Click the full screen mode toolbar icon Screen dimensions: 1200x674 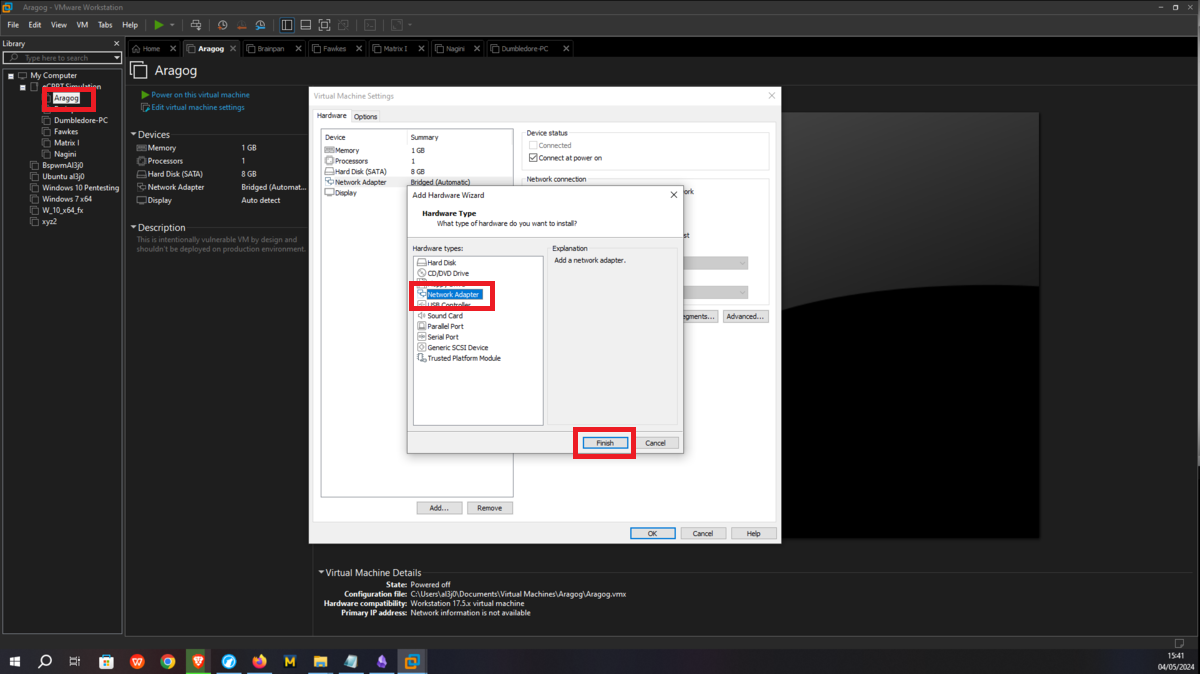pyautogui.click(x=326, y=24)
